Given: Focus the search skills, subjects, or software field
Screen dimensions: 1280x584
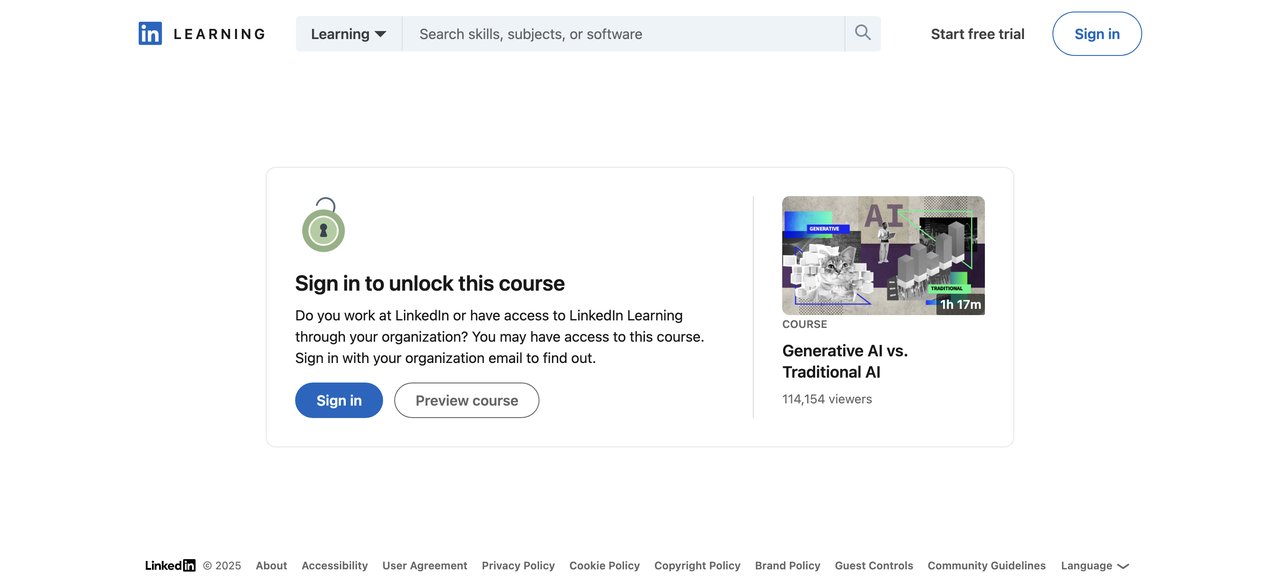Looking at the screenshot, I should tap(624, 34).
